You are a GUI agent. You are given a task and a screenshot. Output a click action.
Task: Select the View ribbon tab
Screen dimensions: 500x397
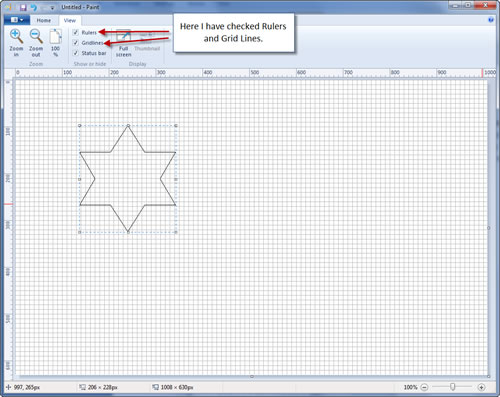click(x=70, y=20)
